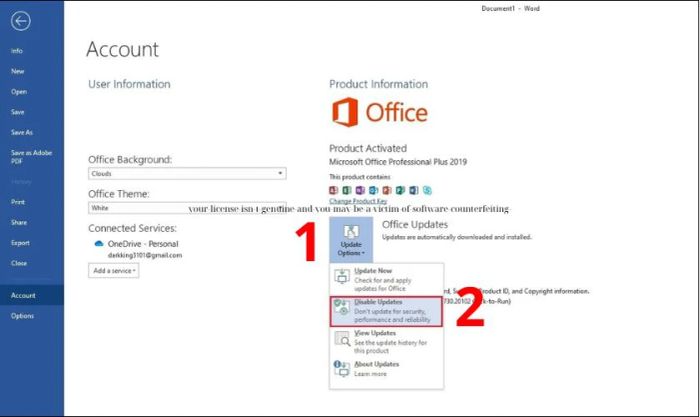This screenshot has height=417, width=700.
Task: Toggle the Update Options dropdown button
Action: coord(351,240)
